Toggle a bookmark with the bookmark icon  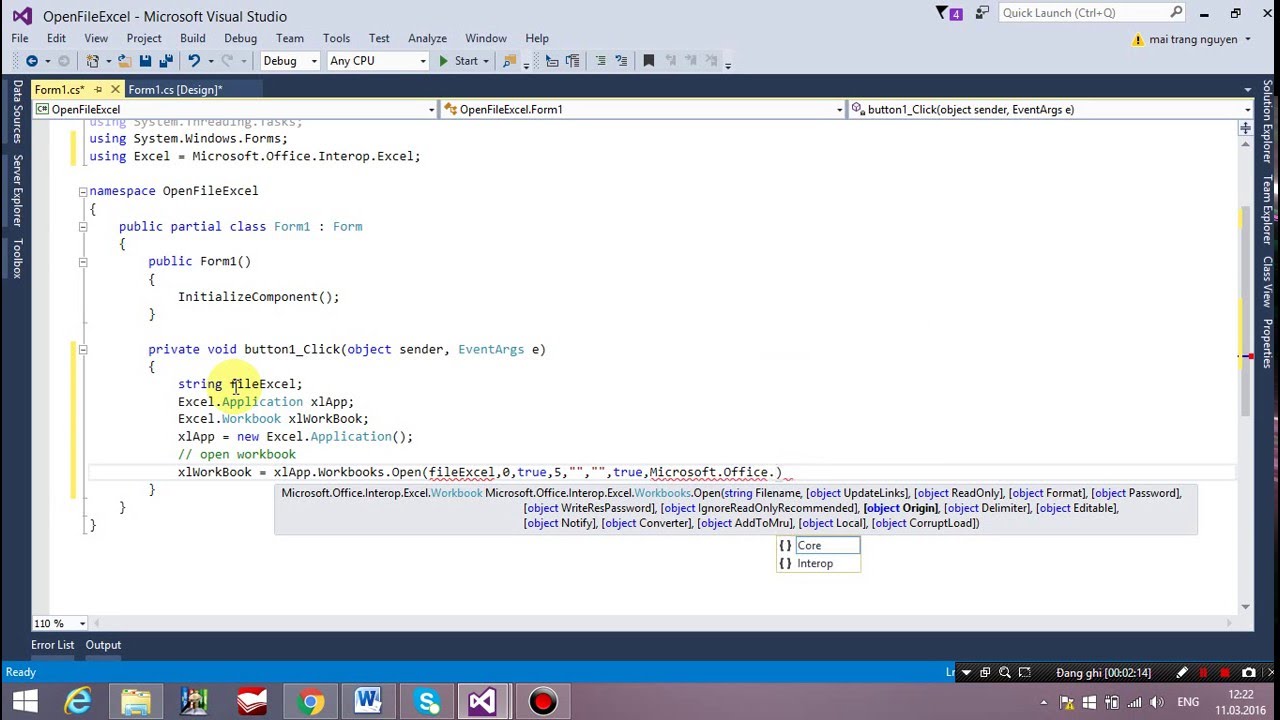tap(648, 61)
